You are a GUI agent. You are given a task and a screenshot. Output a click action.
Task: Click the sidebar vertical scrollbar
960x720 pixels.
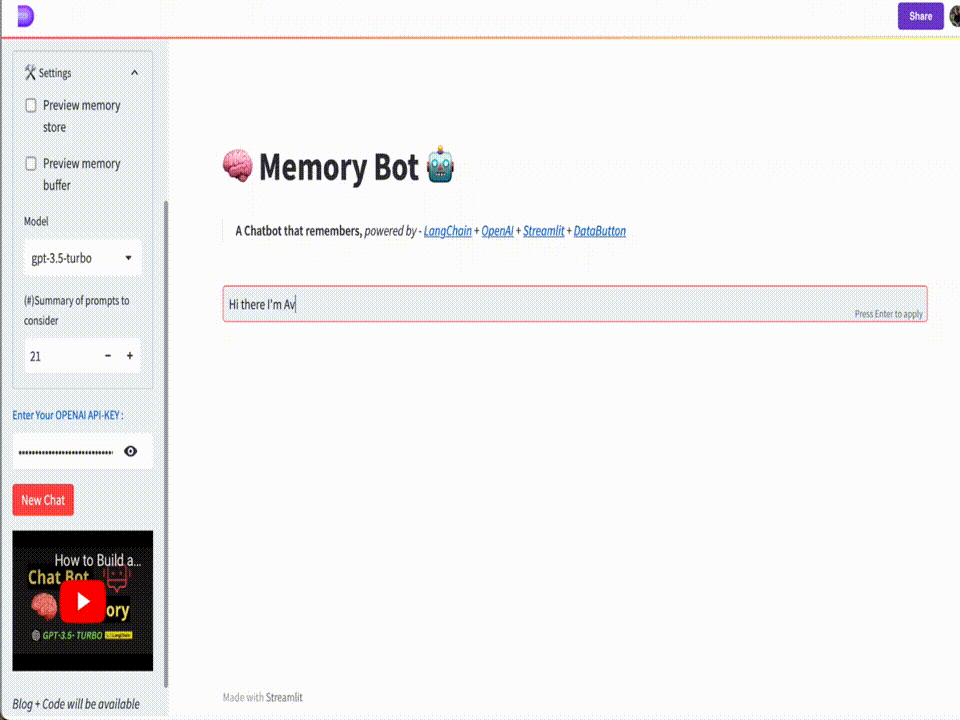(166, 444)
